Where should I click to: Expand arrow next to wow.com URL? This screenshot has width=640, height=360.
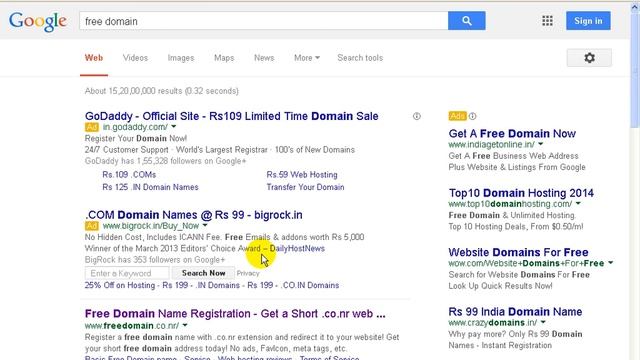610,263
